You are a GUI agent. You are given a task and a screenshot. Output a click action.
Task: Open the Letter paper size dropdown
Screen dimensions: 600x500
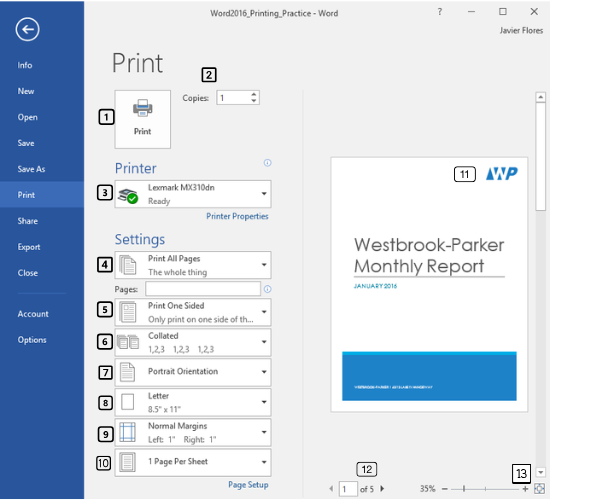pos(193,402)
